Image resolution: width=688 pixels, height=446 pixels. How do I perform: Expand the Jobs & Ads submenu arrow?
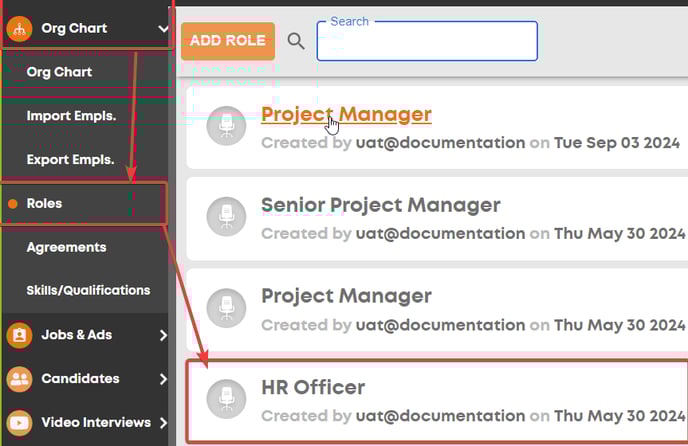click(163, 335)
